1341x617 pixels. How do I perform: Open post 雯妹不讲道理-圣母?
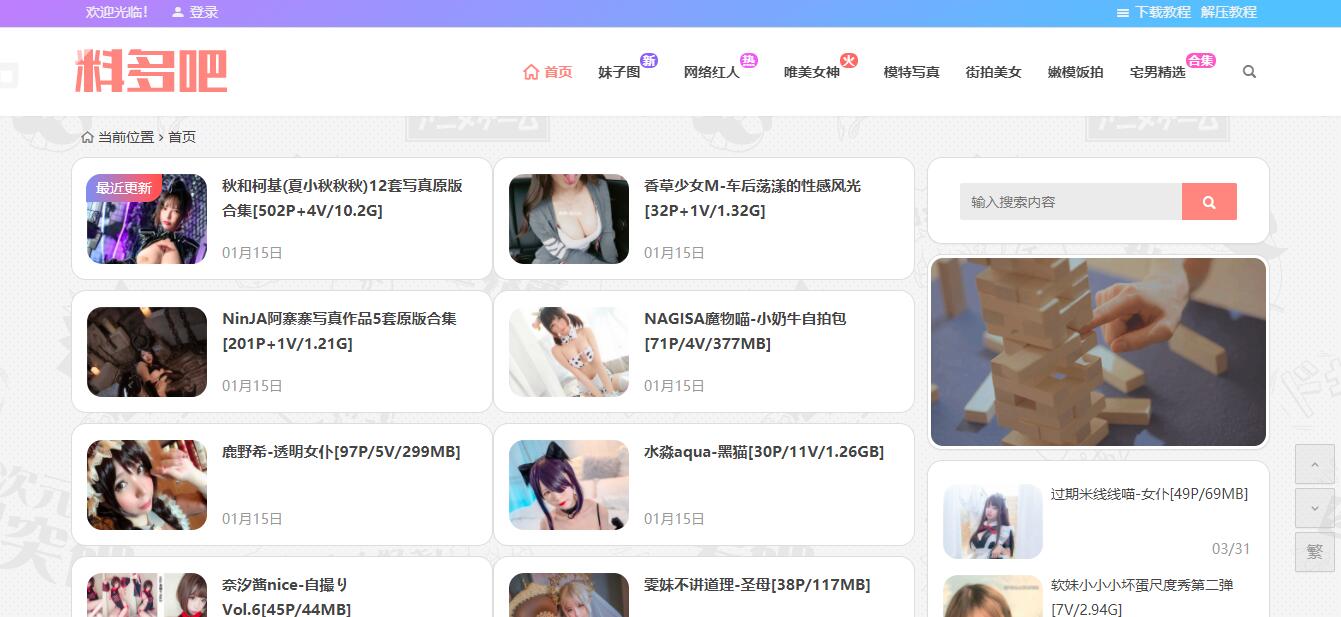[x=757, y=585]
